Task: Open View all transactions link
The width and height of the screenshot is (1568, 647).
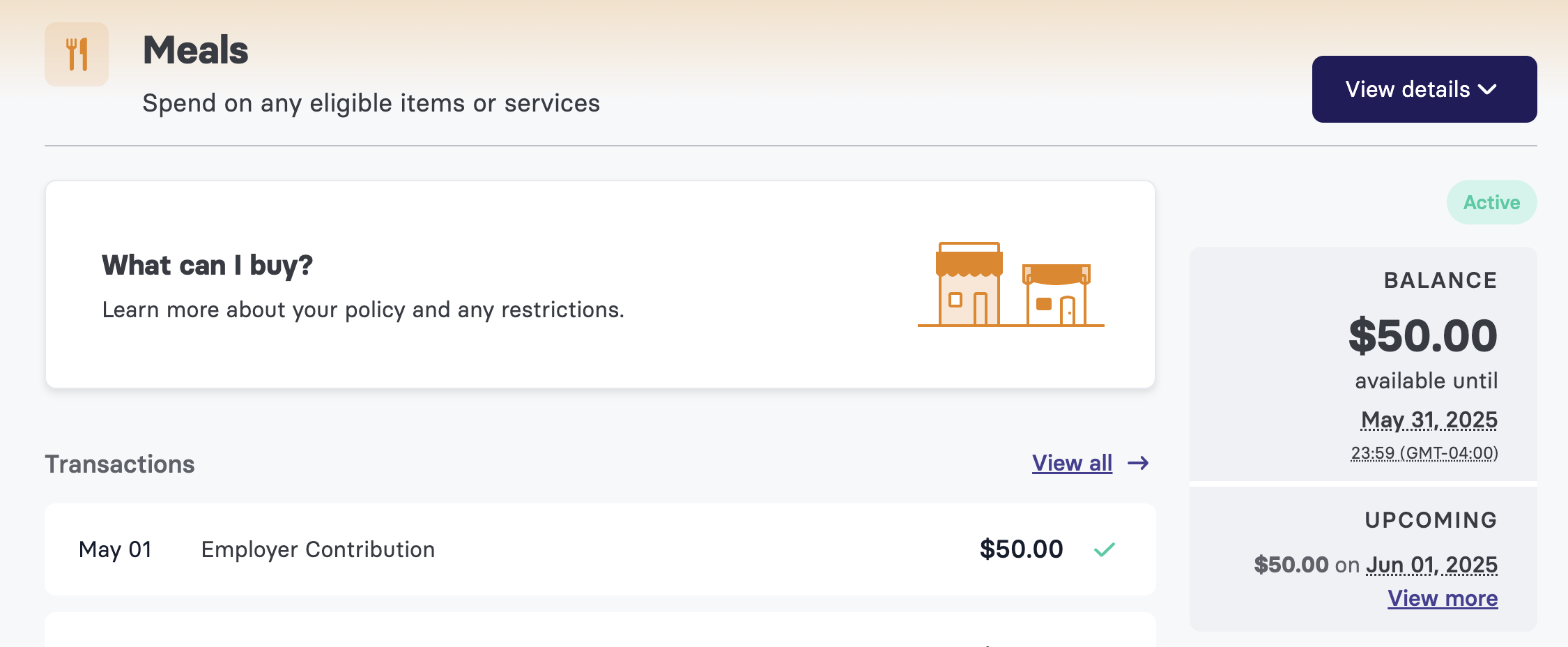Action: point(1072,463)
